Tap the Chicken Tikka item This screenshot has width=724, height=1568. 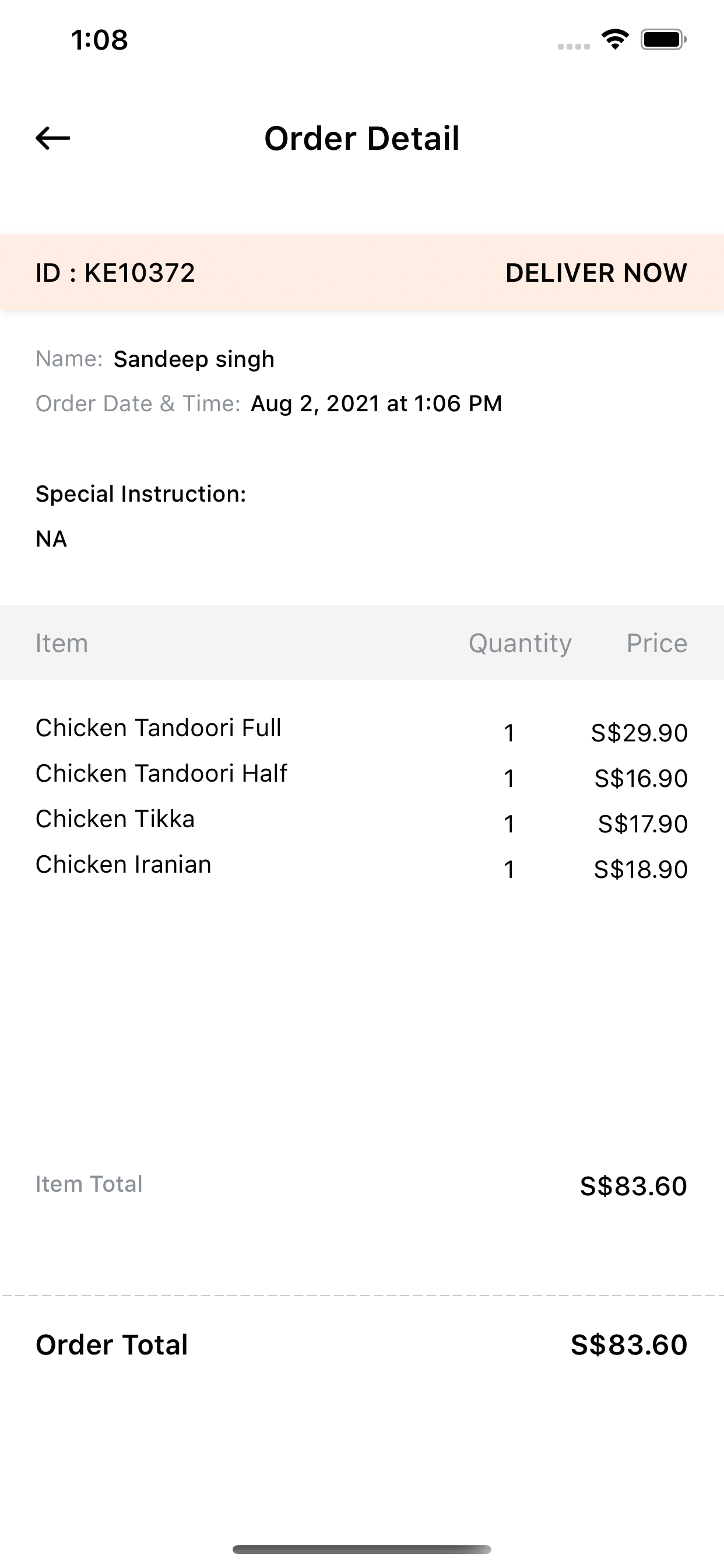(115, 818)
